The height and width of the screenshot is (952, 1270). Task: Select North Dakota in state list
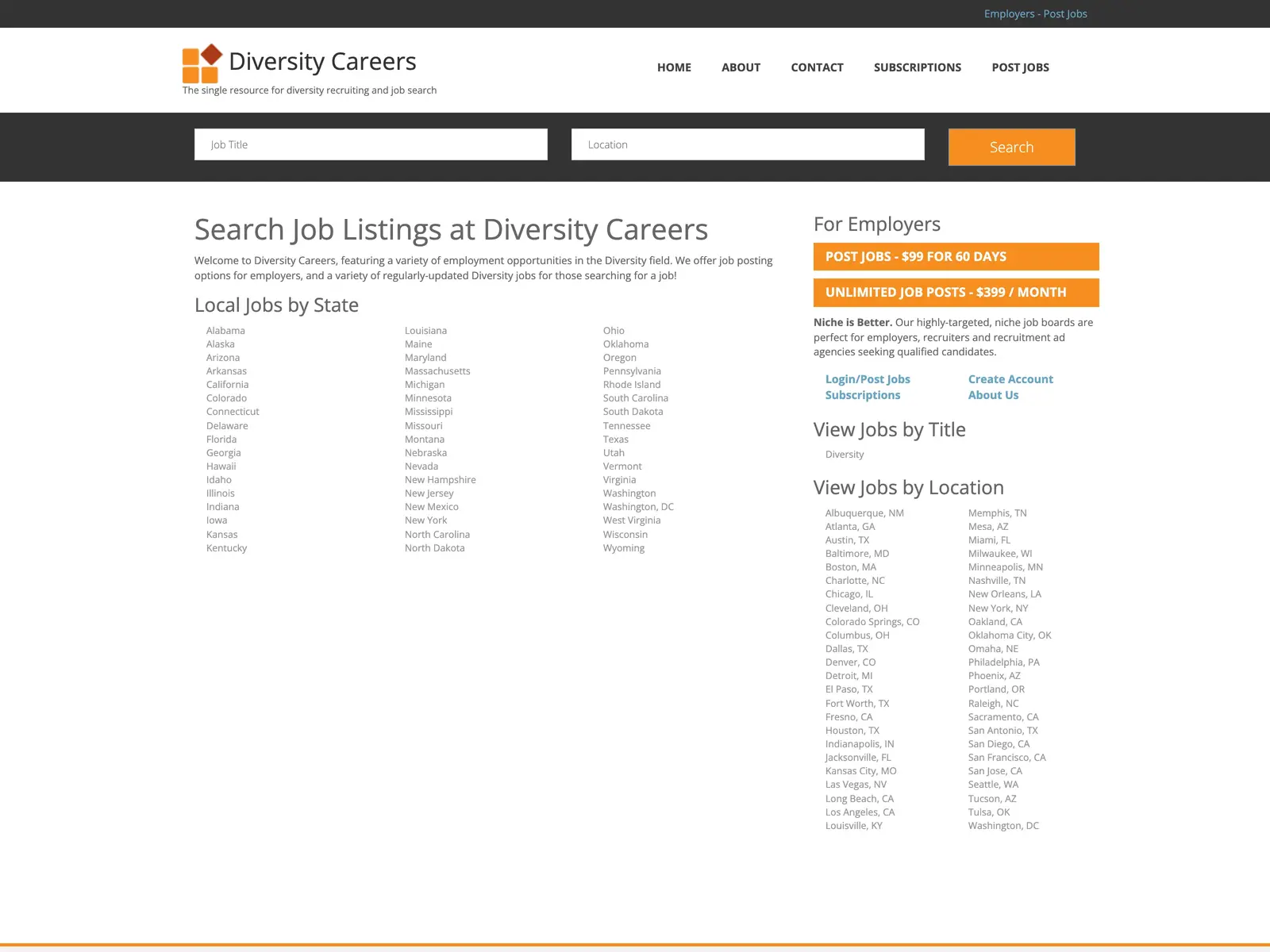pyautogui.click(x=435, y=548)
